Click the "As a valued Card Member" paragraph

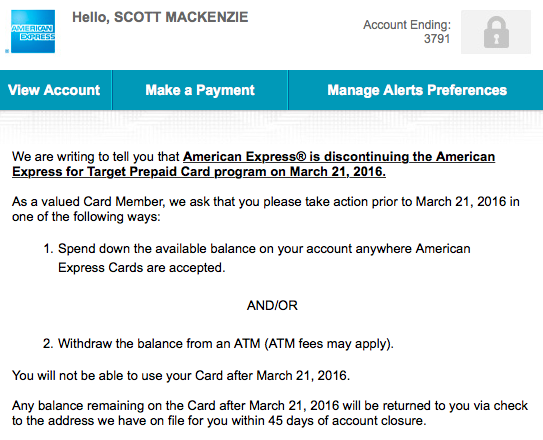pos(266,209)
